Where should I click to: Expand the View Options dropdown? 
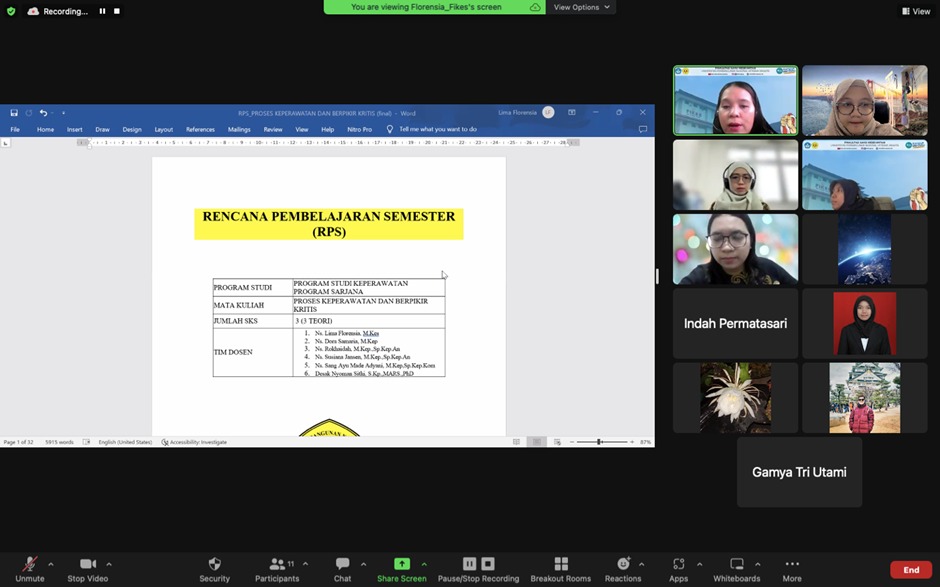coord(581,7)
